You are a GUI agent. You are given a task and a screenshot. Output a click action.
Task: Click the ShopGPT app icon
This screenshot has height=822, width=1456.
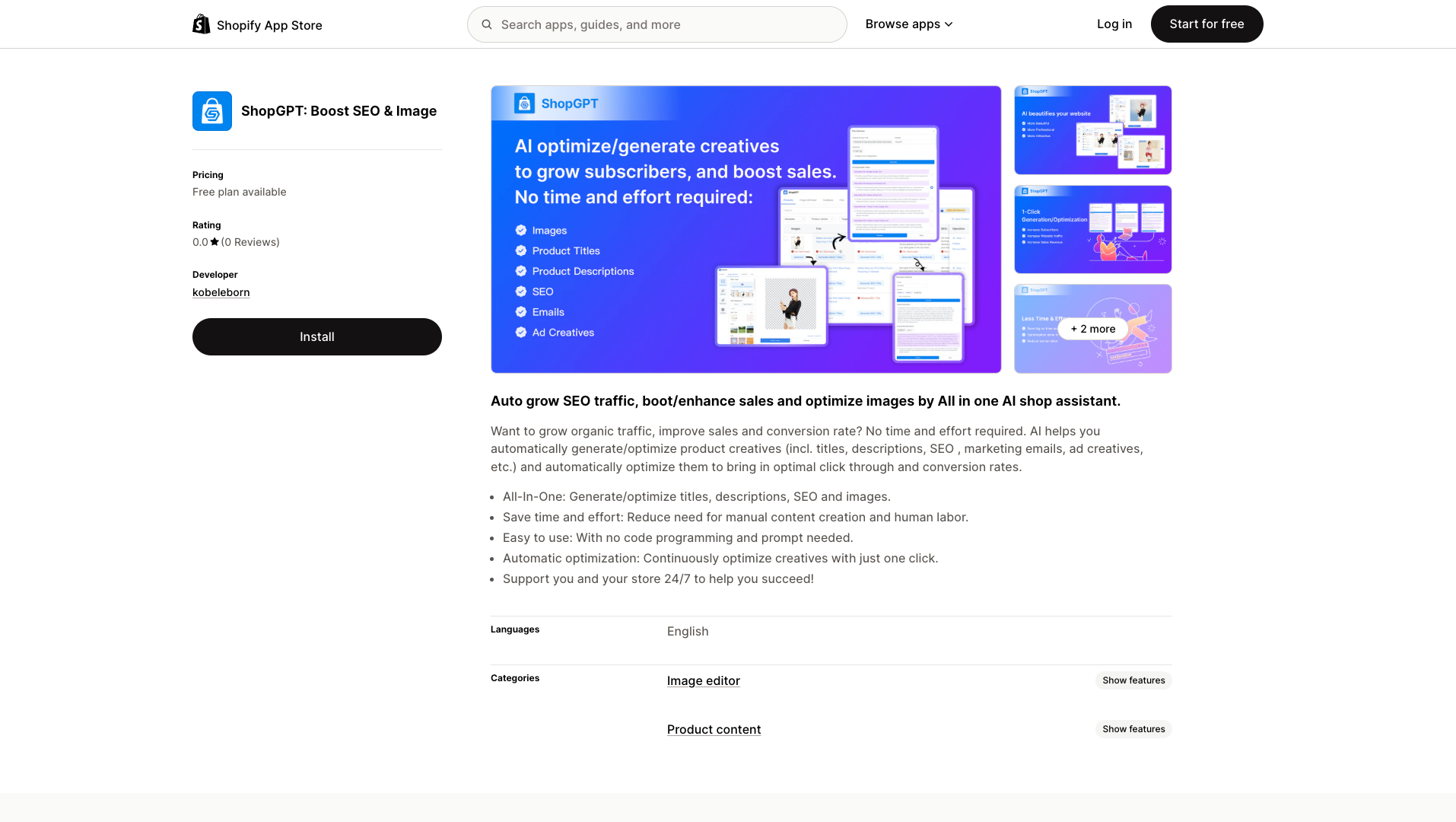coord(211,110)
